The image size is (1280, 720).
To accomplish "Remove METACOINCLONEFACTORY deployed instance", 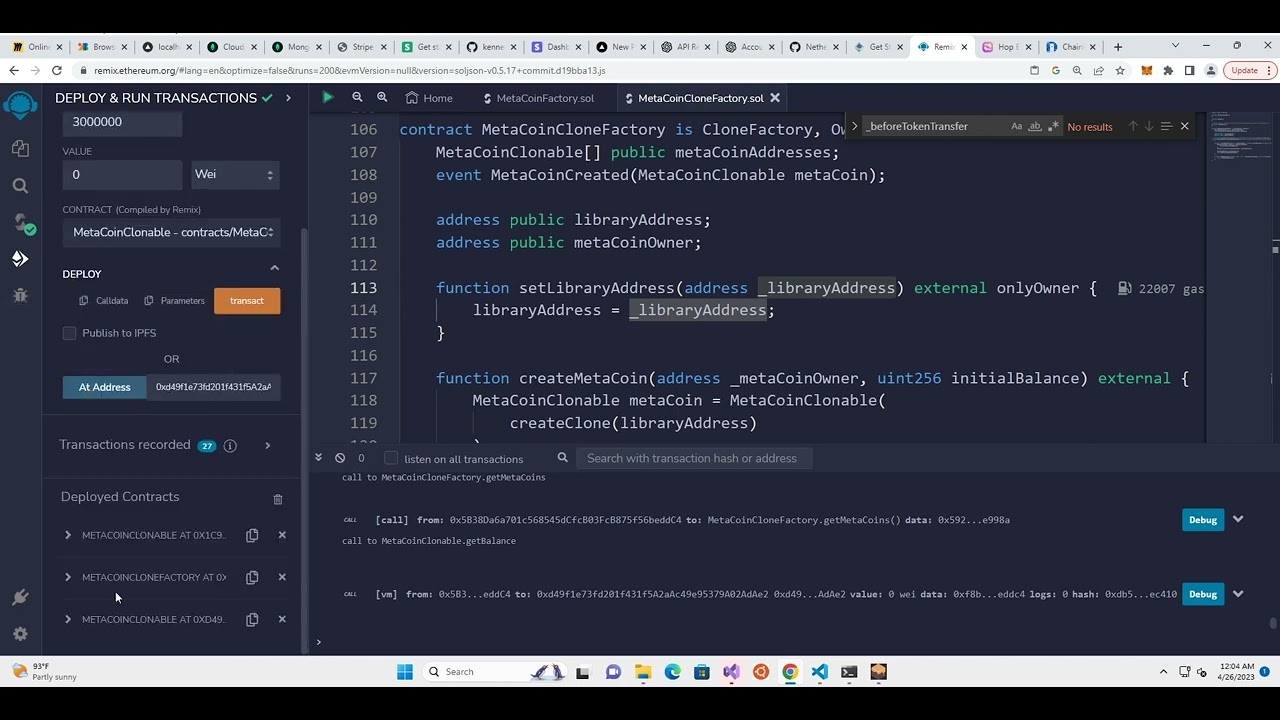I will click(282, 577).
